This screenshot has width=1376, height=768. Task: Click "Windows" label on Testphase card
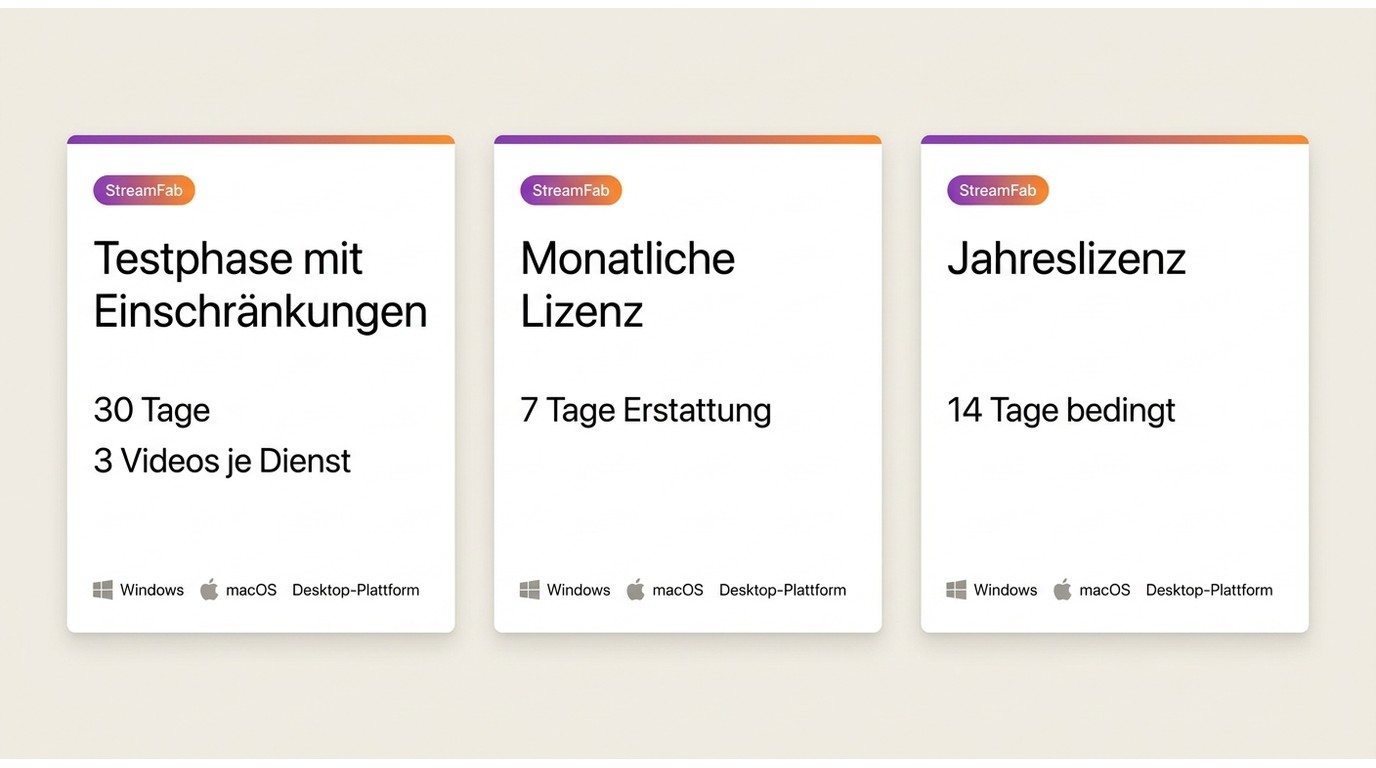tap(152, 590)
